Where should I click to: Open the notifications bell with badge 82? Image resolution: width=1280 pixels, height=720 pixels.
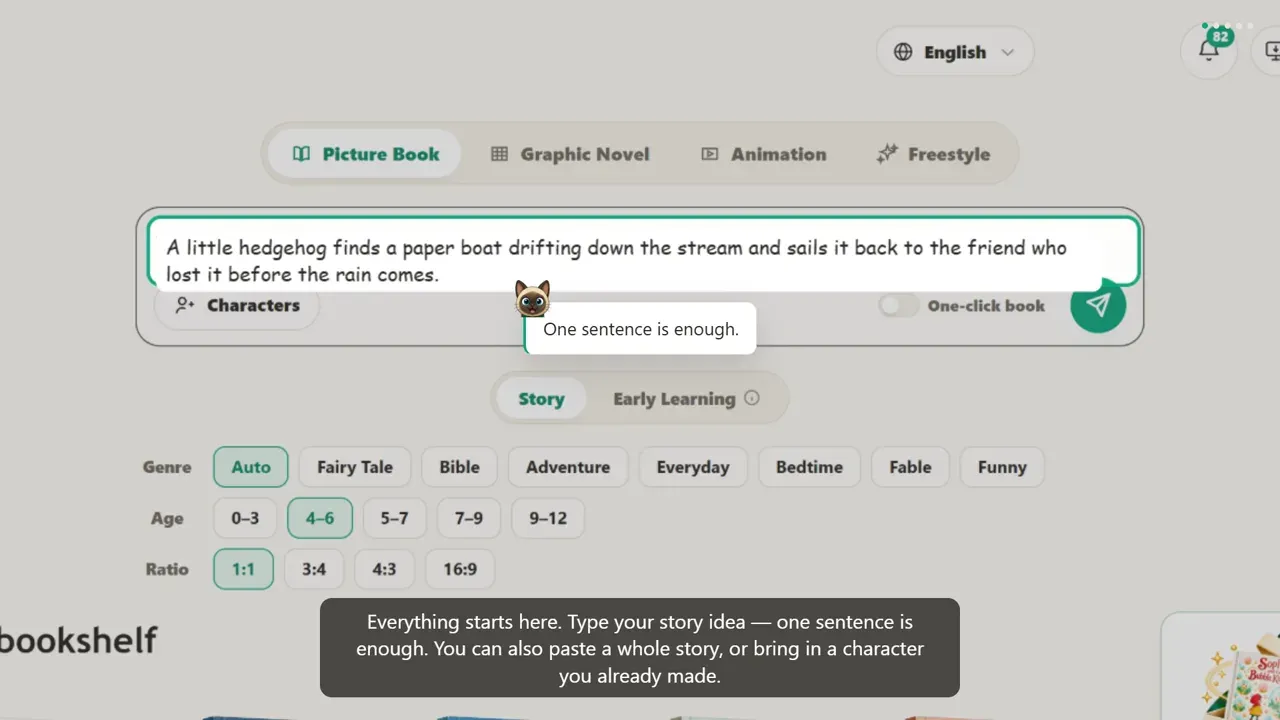1209,50
